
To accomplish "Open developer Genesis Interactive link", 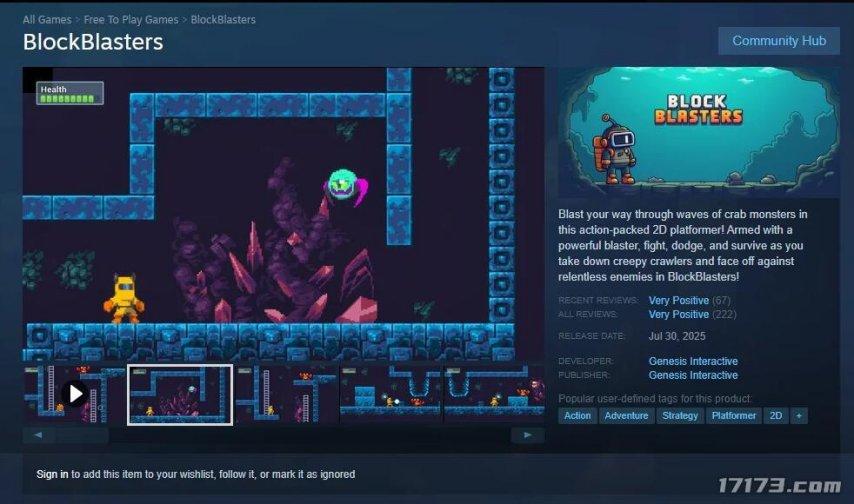I will [693, 361].
